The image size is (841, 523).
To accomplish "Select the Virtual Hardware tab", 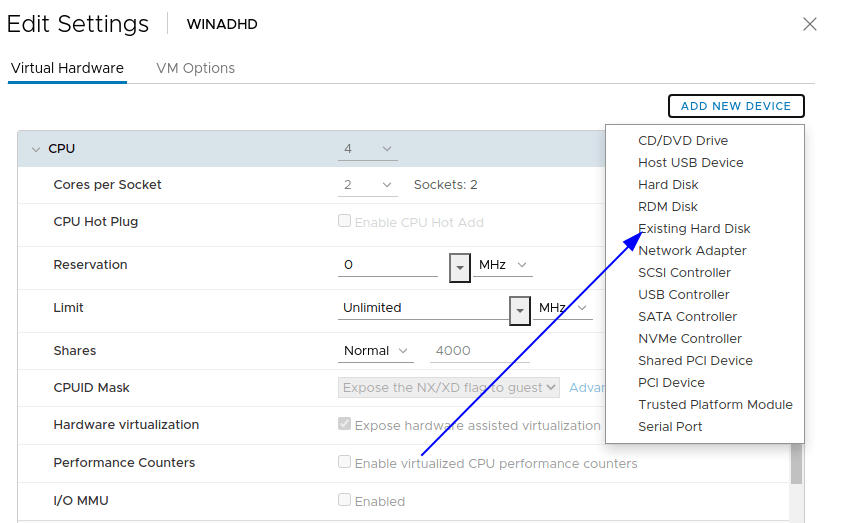I will point(67,68).
